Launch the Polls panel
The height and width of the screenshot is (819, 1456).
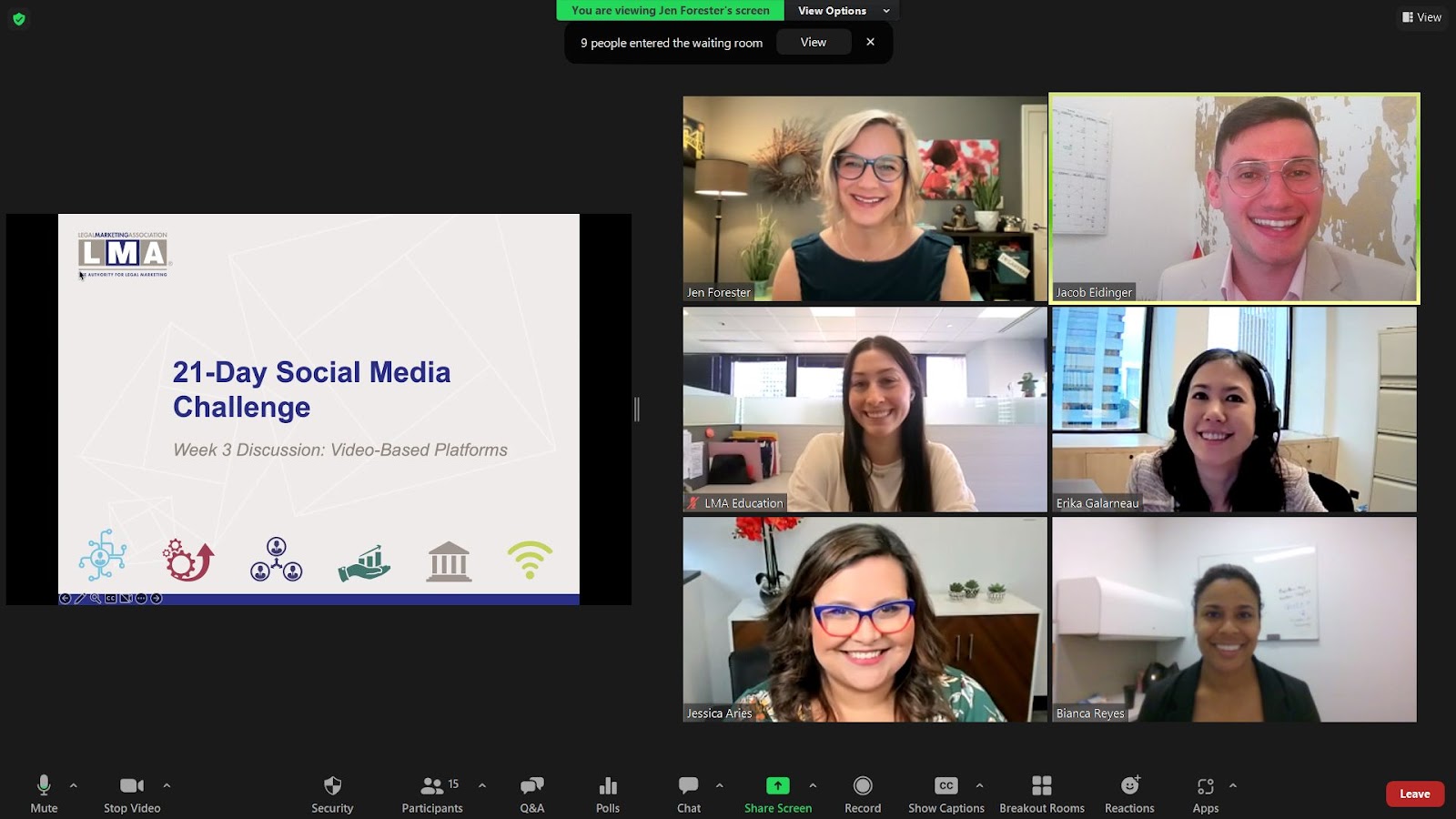tap(608, 794)
